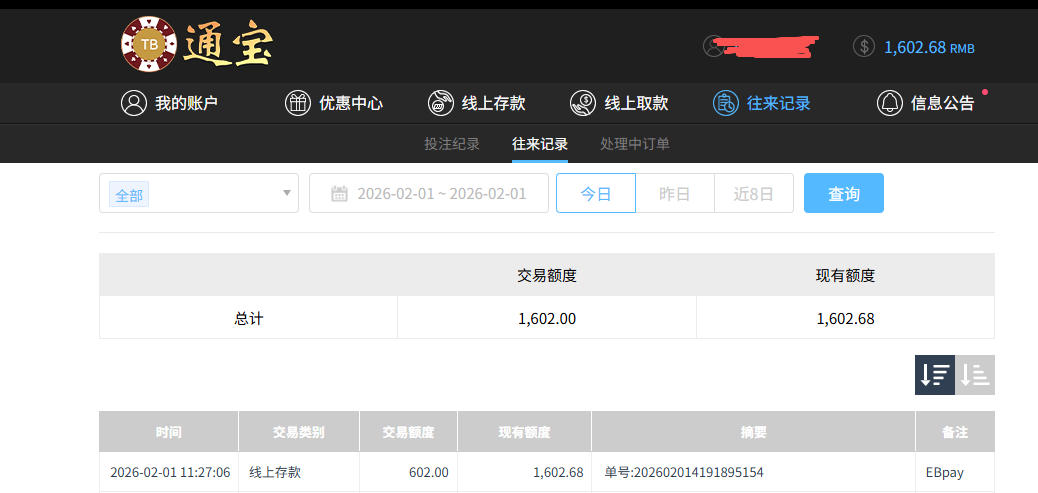Click the 线上存款 deposit icon
Image resolution: width=1038 pixels, height=493 pixels.
tap(441, 103)
